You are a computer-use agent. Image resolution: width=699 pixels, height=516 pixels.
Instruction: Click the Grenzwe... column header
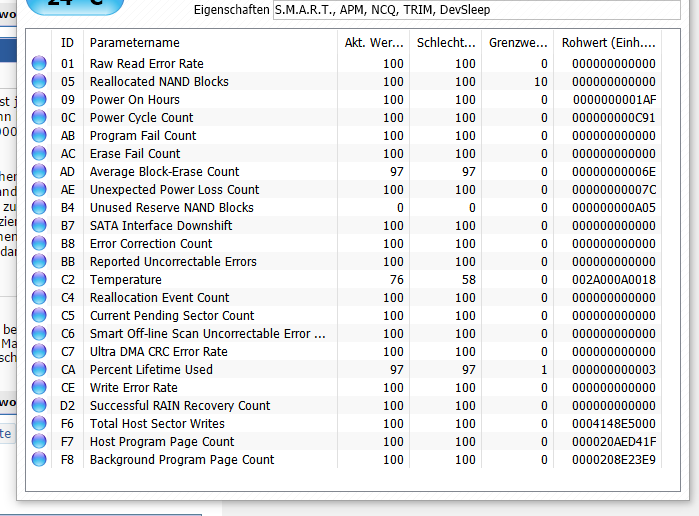coord(518,43)
